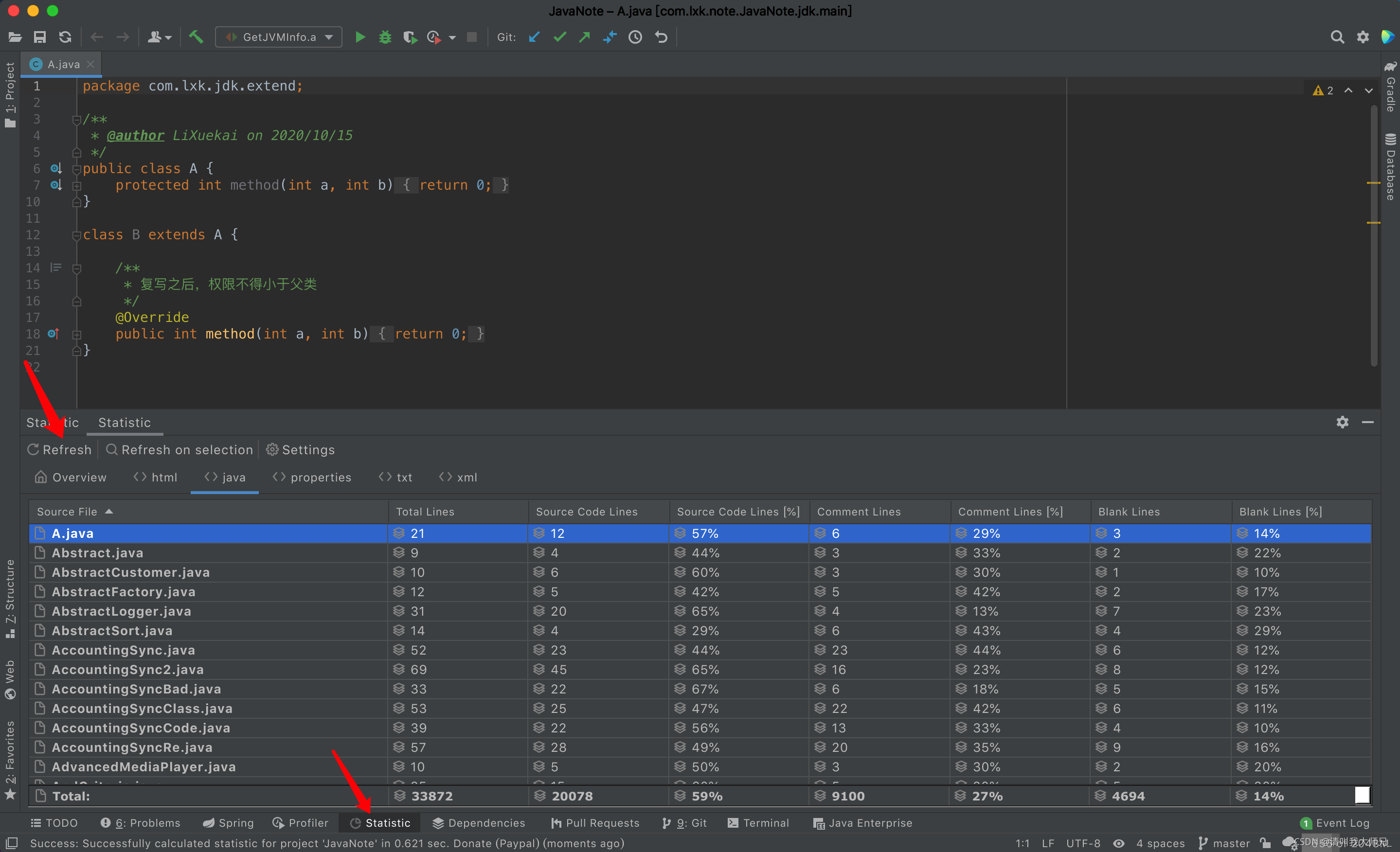The image size is (1400, 852).
Task: Click Synchronize files icon in toolbar
Action: coord(65,37)
